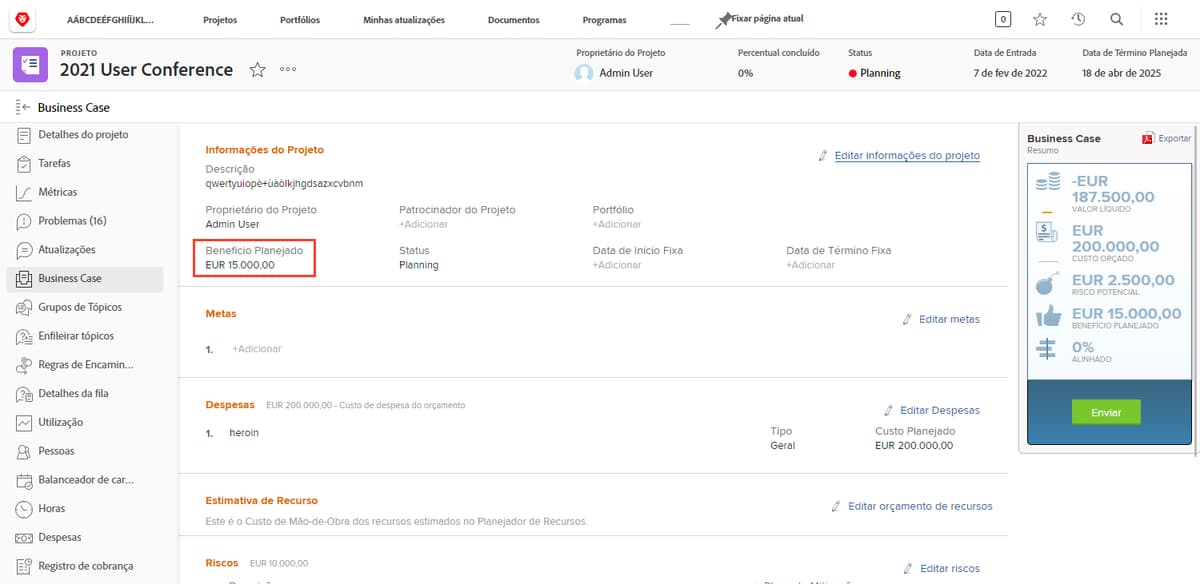
Task: Open the more options ellipsis next to project name
Action: 288,70
